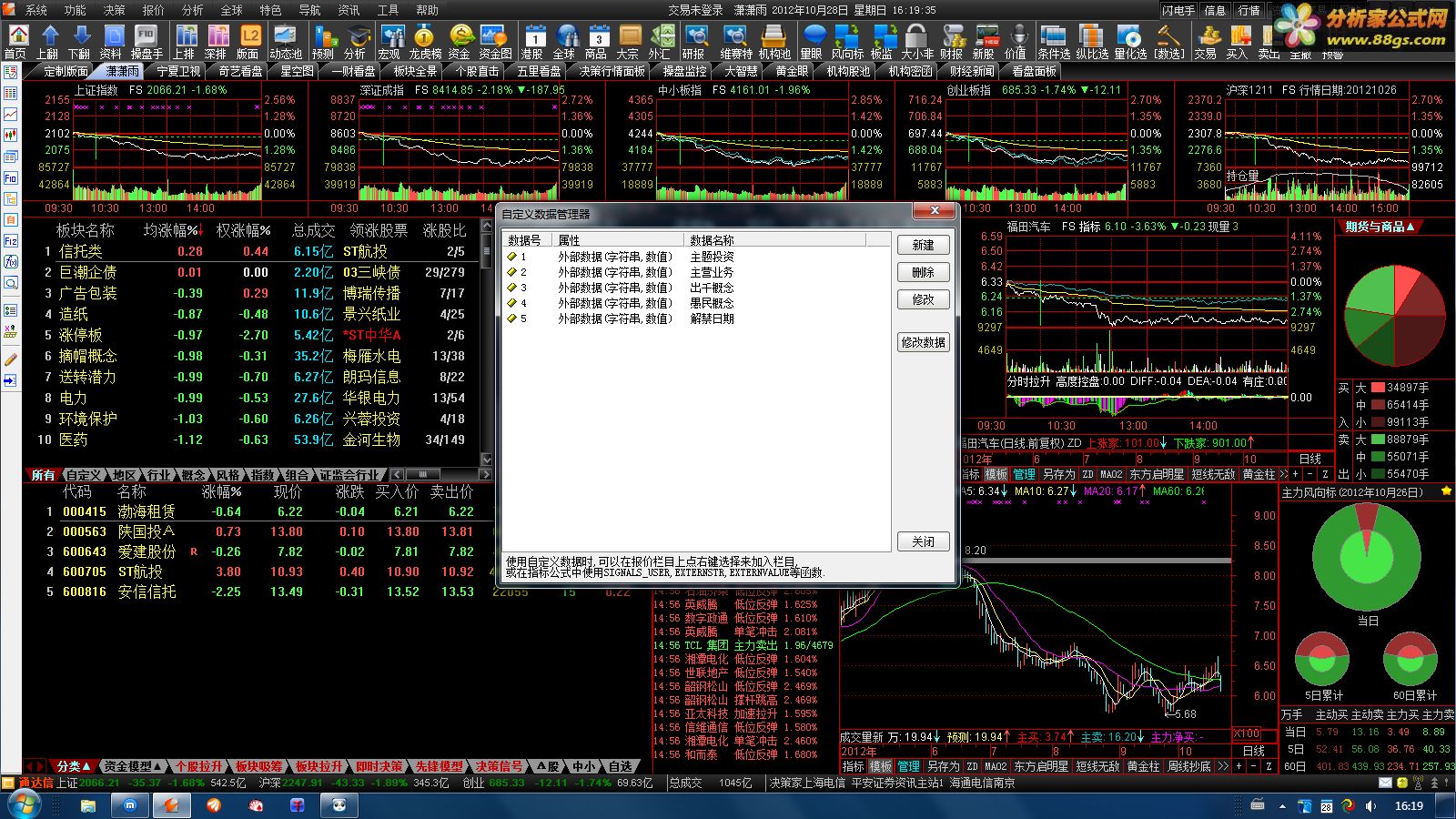The image size is (1456, 819).
Task: Click the 行情 button in title bar
Action: tap(1249, 10)
